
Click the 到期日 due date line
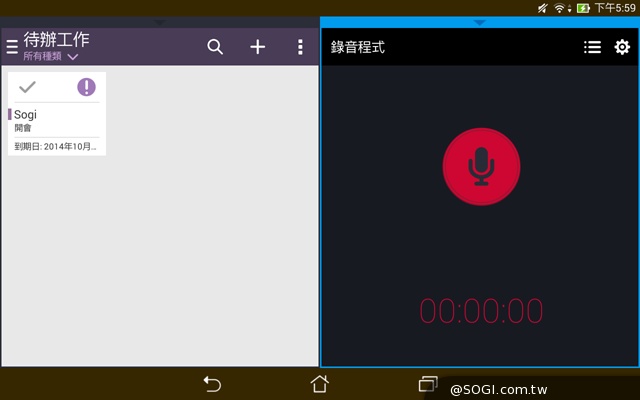56,147
